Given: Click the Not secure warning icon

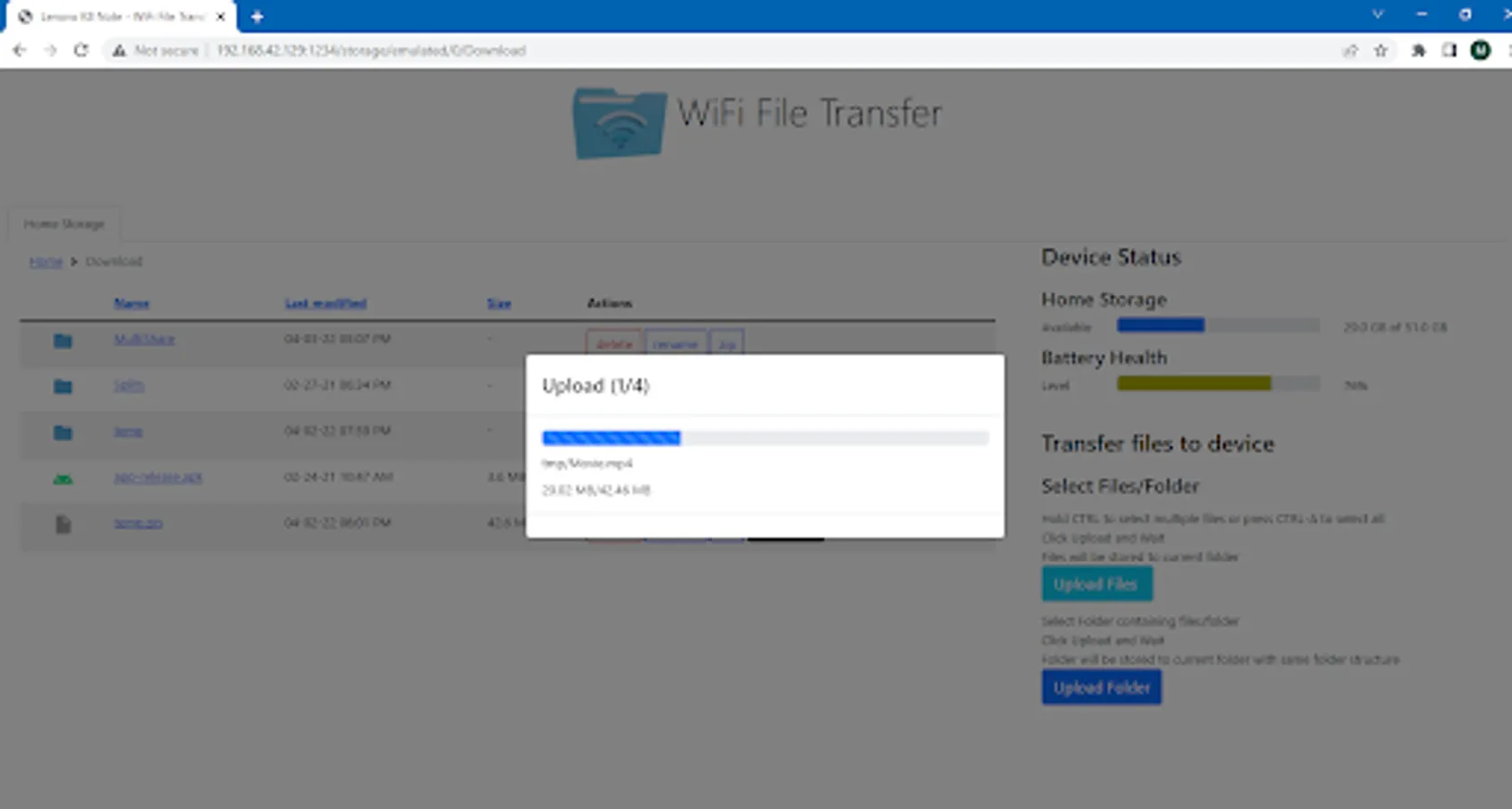Looking at the screenshot, I should (119, 50).
